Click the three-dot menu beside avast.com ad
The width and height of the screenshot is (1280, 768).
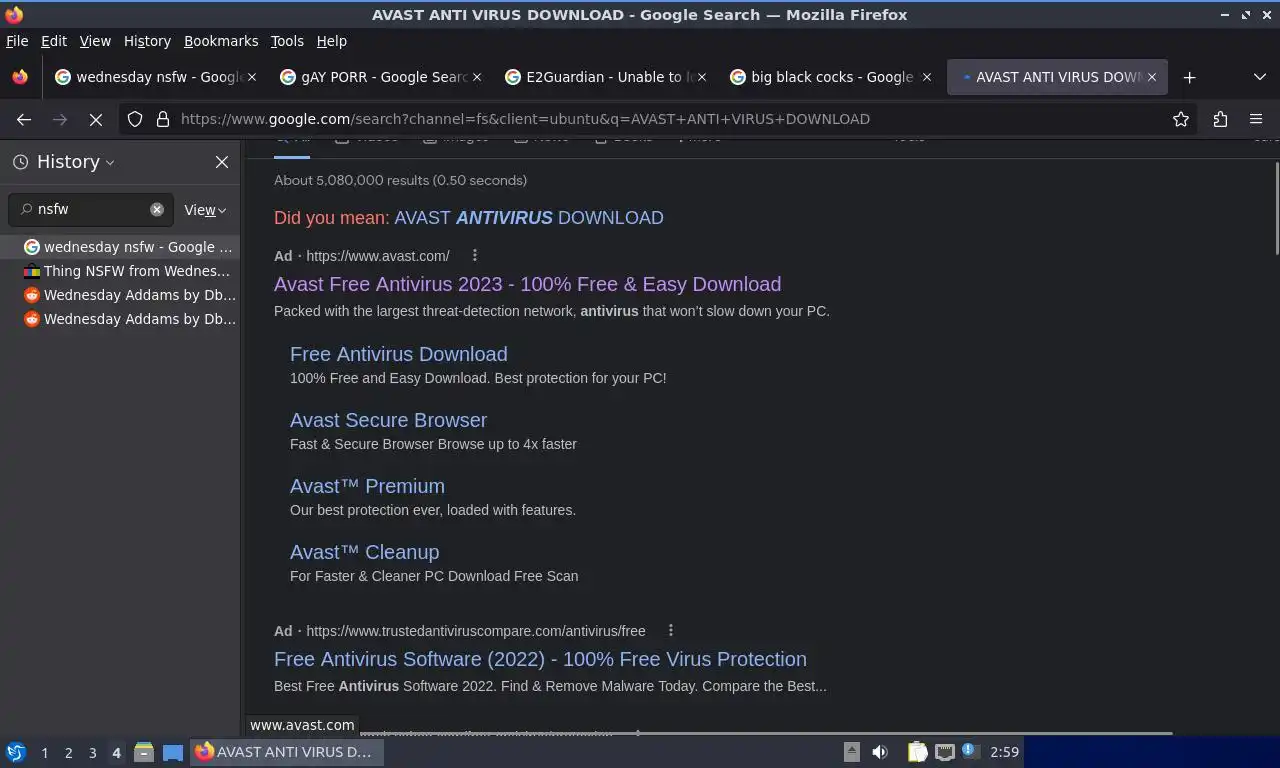click(475, 256)
